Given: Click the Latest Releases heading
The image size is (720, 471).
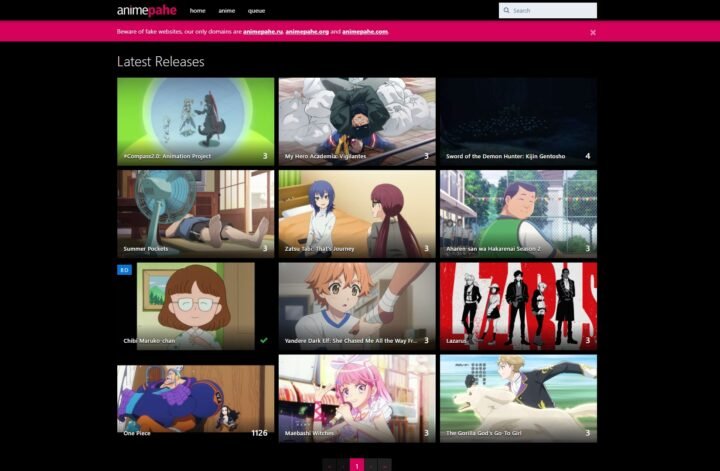Looking at the screenshot, I should pyautogui.click(x=160, y=62).
